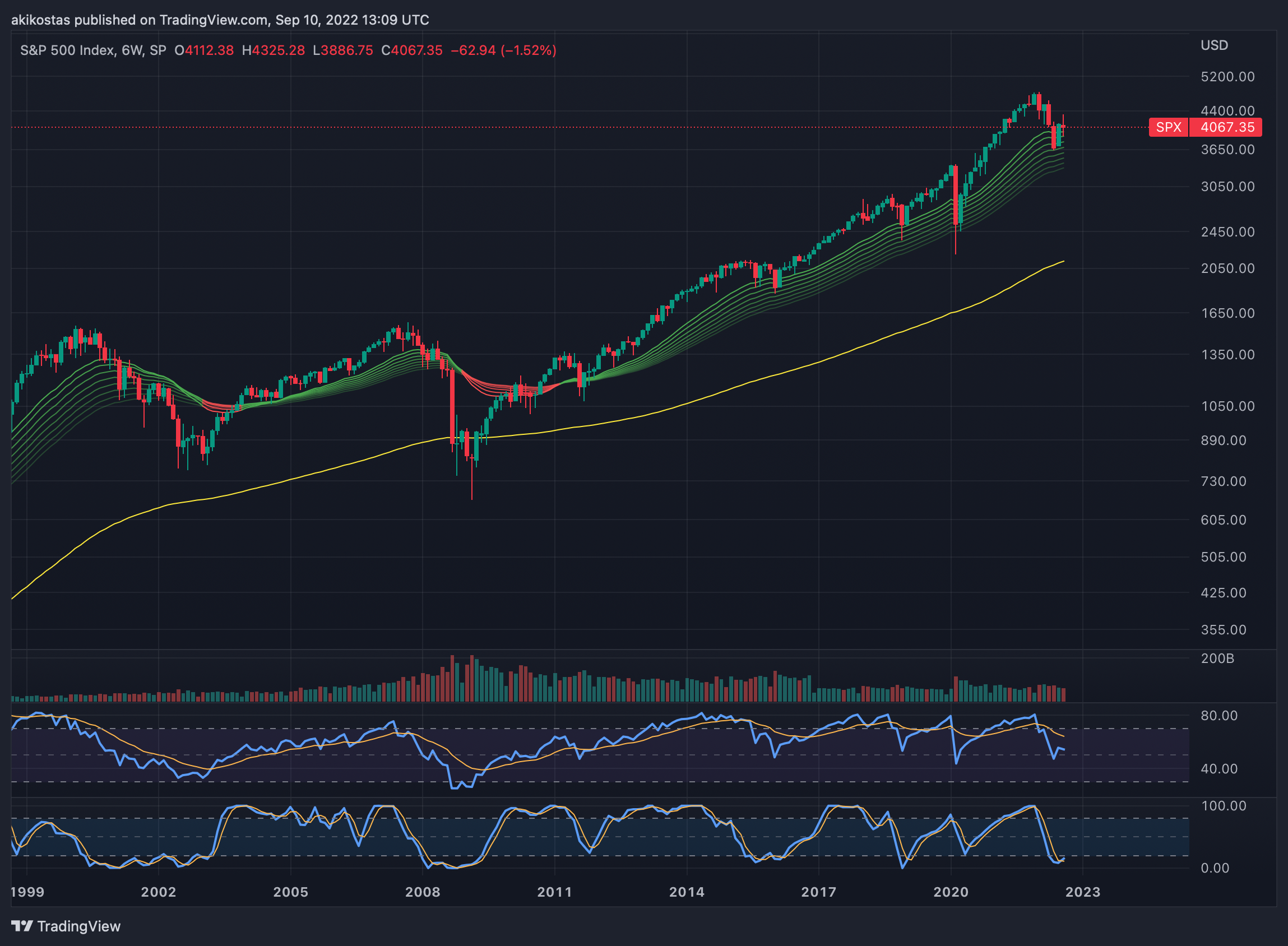
Task: Click the 425.00 price axis label
Action: click(x=1224, y=593)
